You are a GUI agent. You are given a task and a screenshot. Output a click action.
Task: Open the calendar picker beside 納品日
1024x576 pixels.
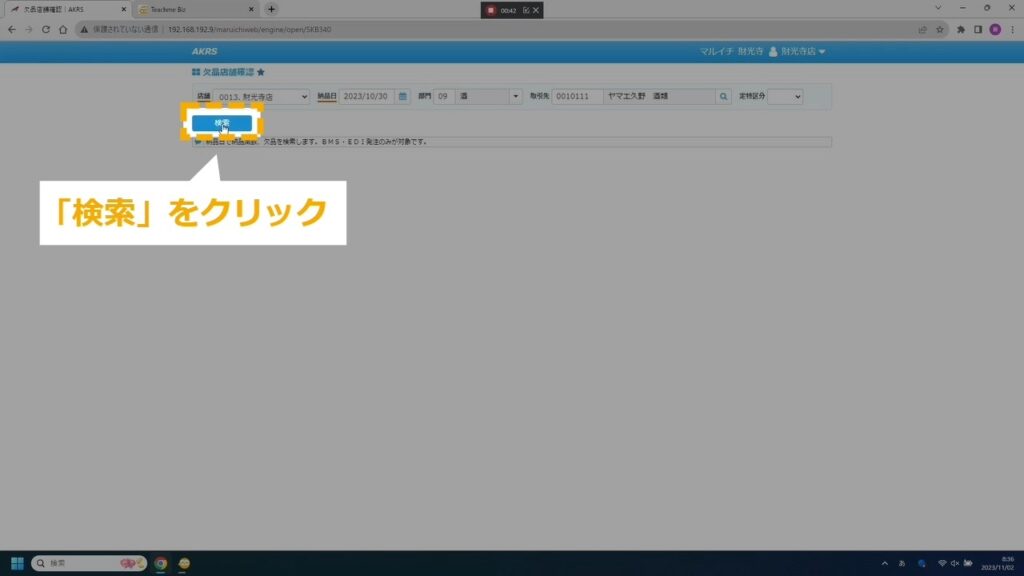403,97
